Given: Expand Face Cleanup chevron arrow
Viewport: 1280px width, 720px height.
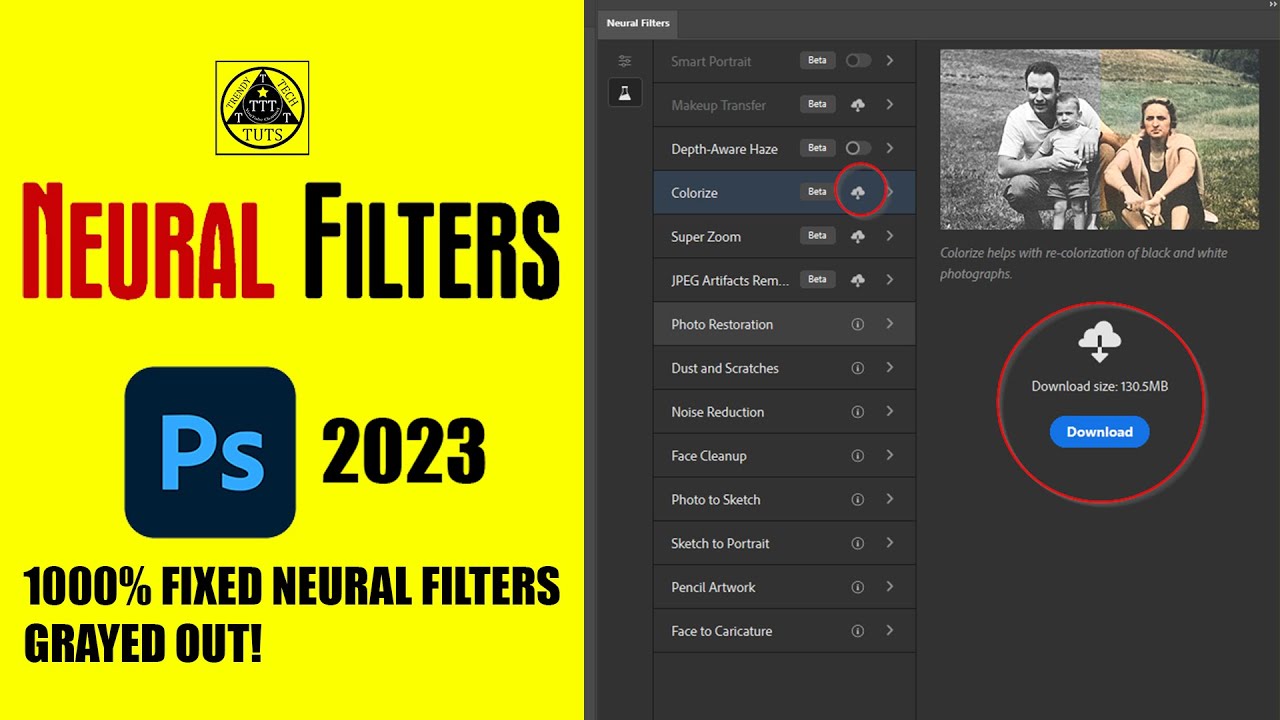Looking at the screenshot, I should tap(889, 456).
